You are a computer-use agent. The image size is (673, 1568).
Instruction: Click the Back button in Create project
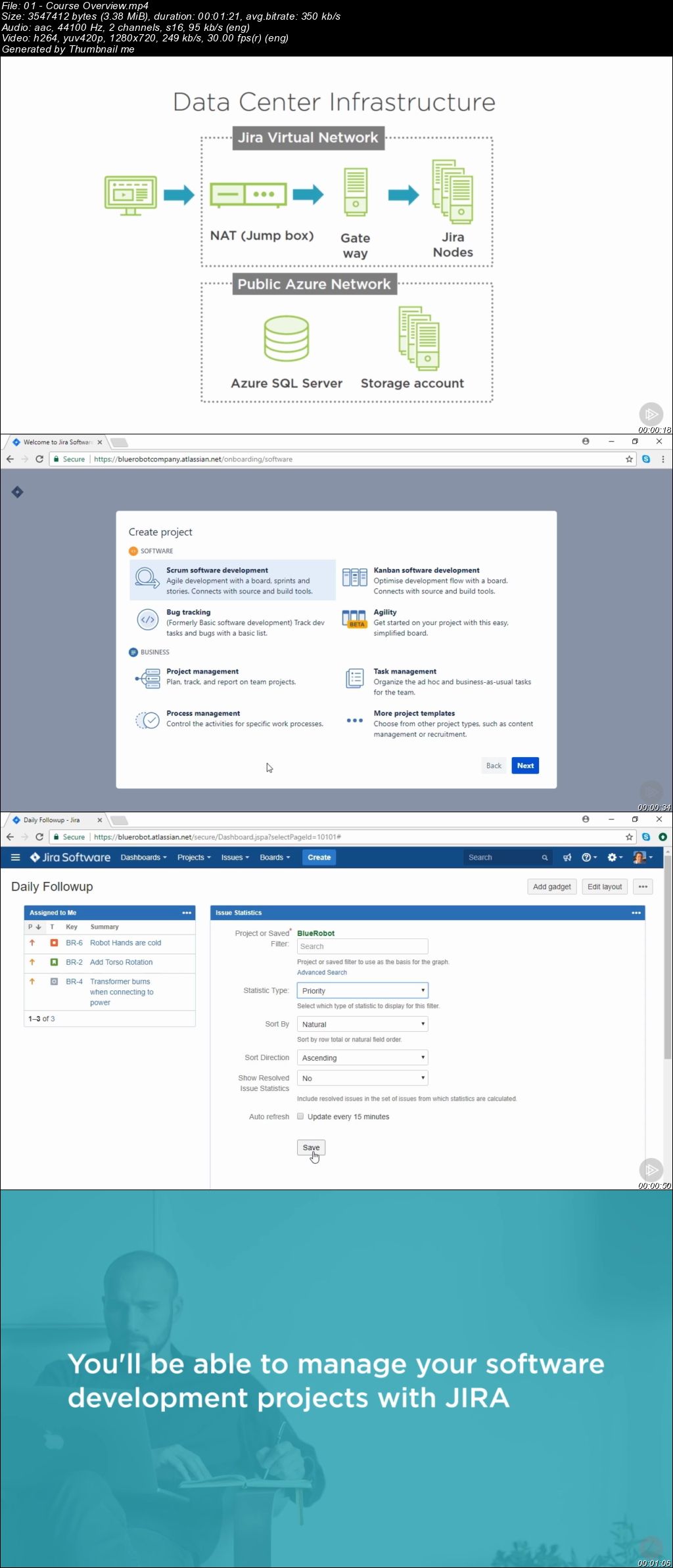494,766
